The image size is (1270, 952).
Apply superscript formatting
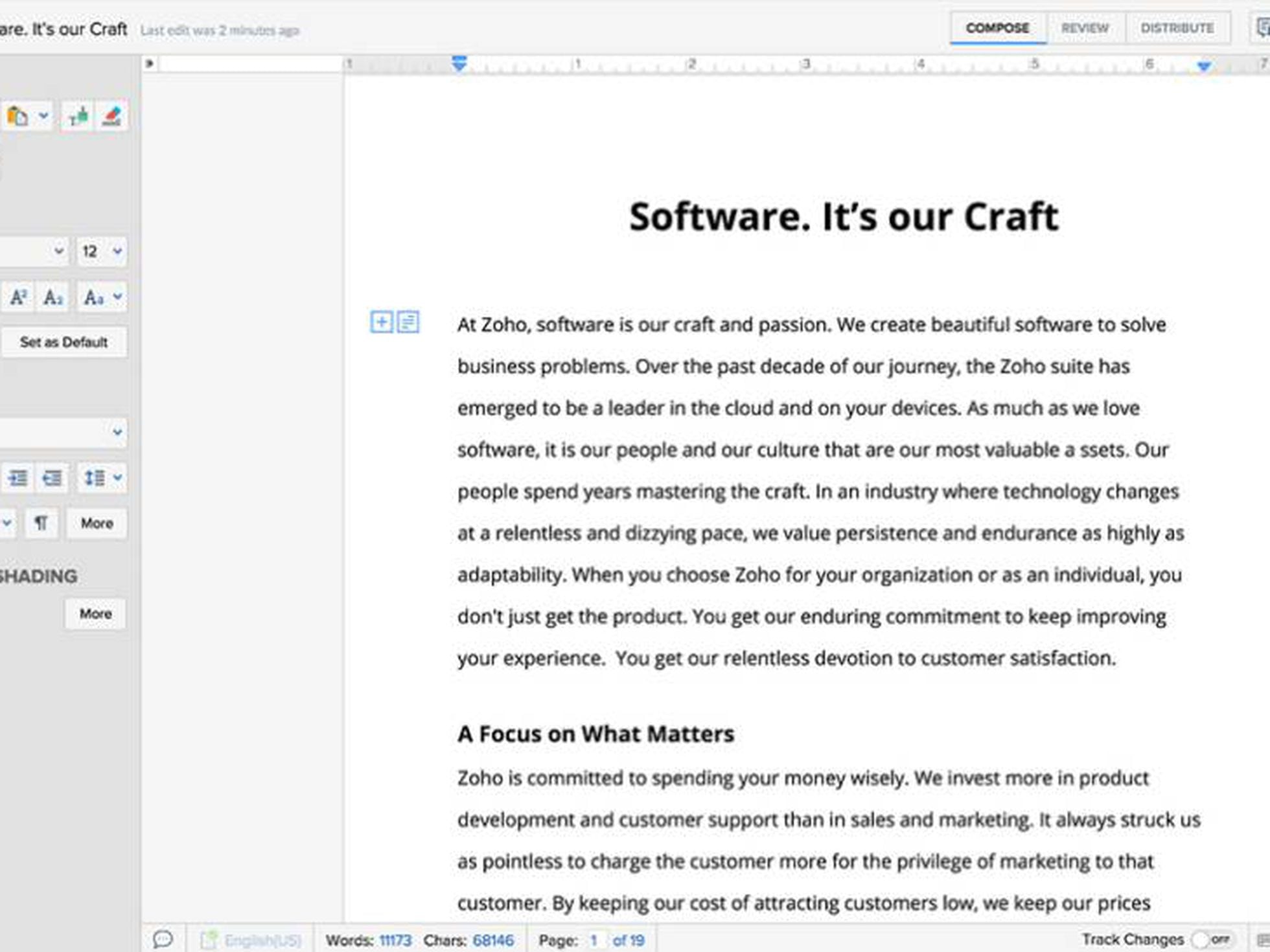[18, 297]
